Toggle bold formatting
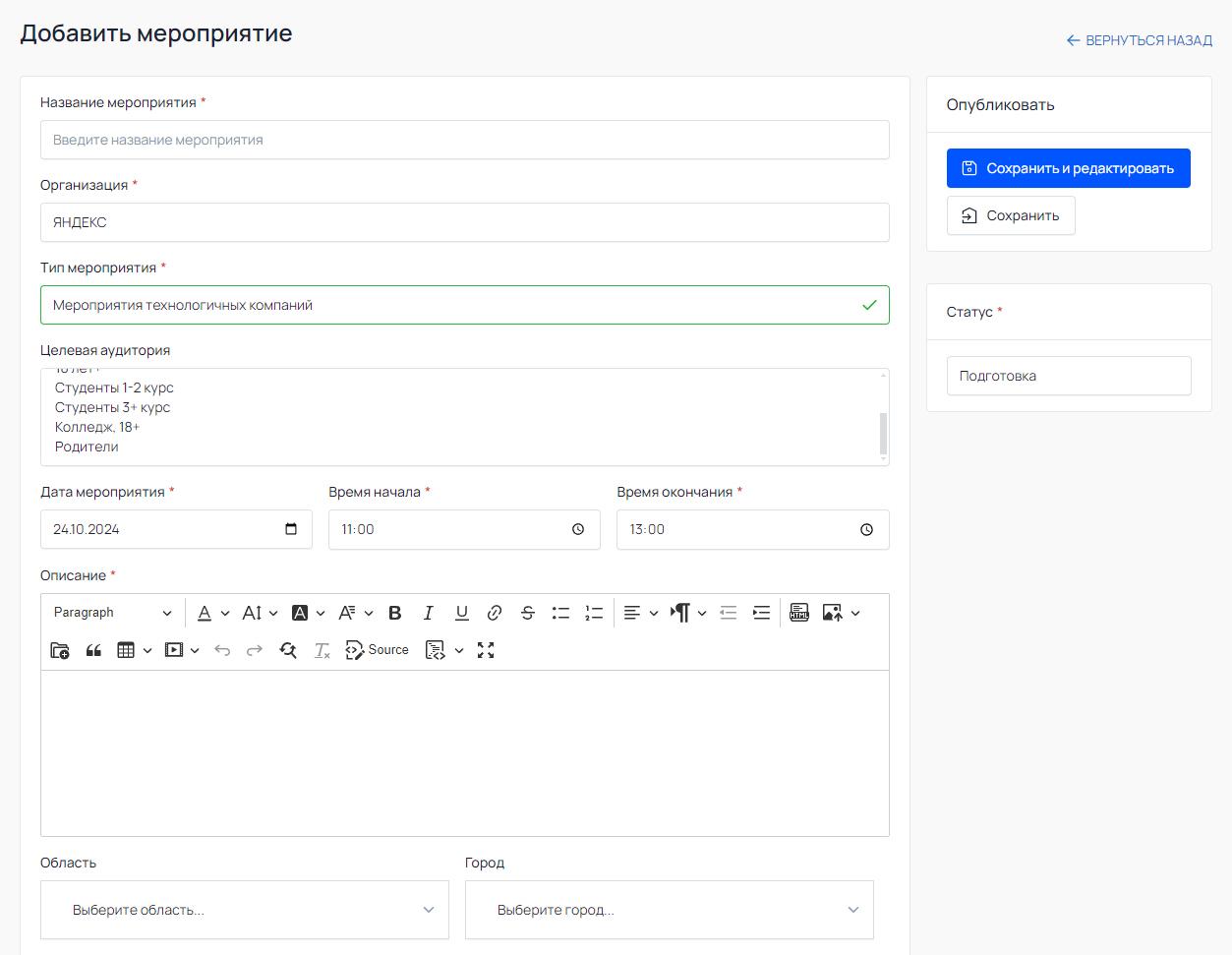The width and height of the screenshot is (1232, 955). click(x=395, y=613)
